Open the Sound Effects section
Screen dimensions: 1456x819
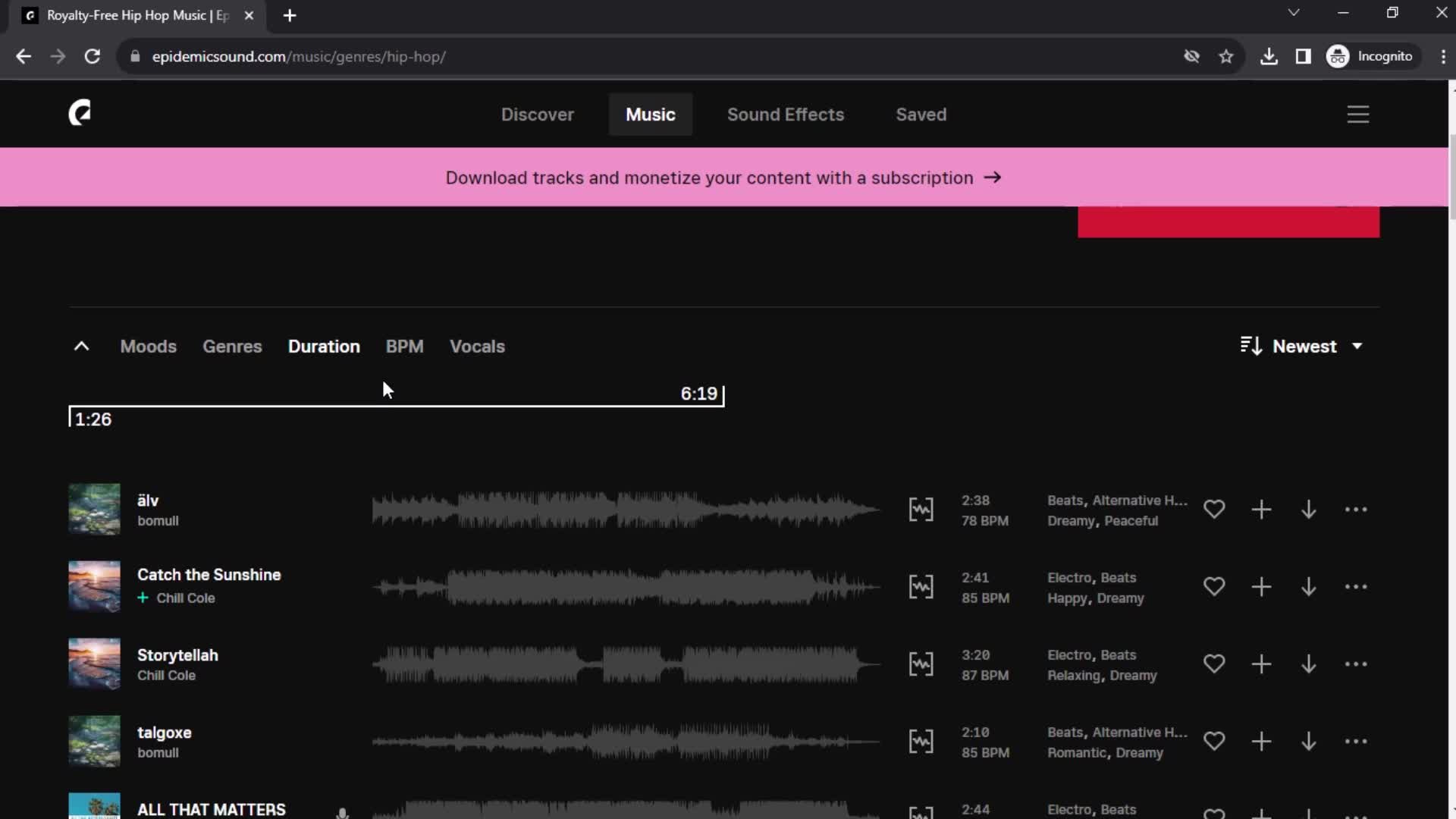[786, 114]
